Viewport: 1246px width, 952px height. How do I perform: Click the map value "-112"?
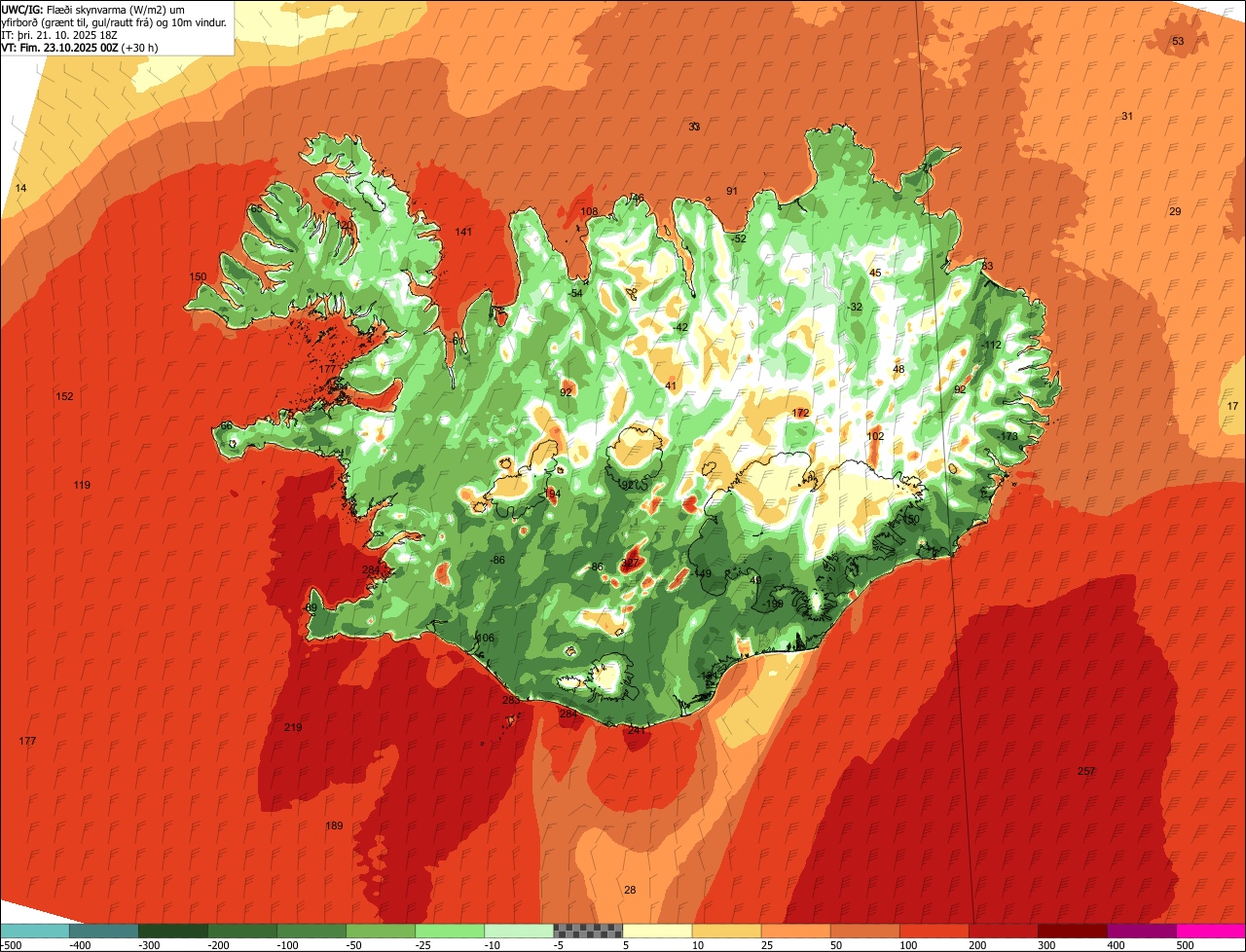click(990, 346)
